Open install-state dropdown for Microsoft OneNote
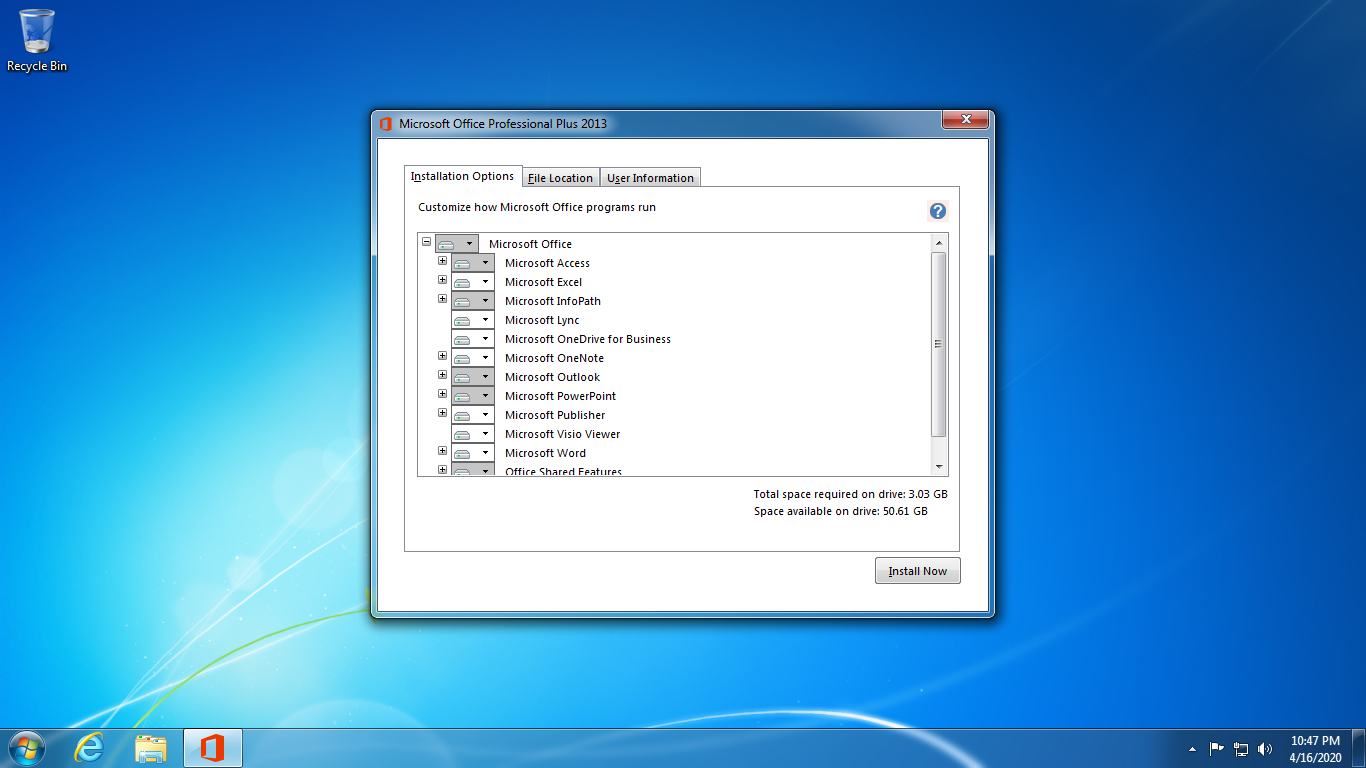The height and width of the screenshot is (768, 1366). tap(473, 358)
